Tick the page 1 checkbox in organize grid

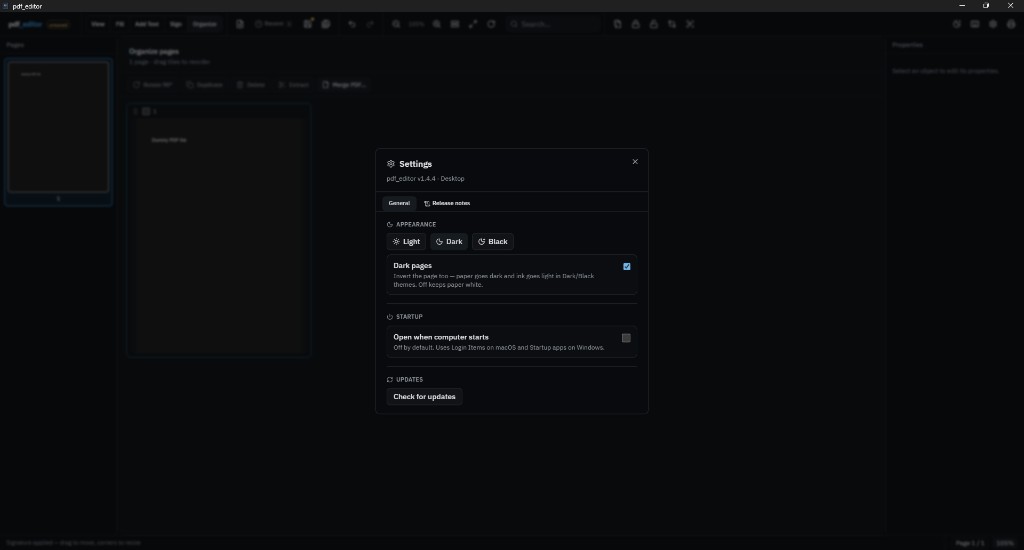146,112
